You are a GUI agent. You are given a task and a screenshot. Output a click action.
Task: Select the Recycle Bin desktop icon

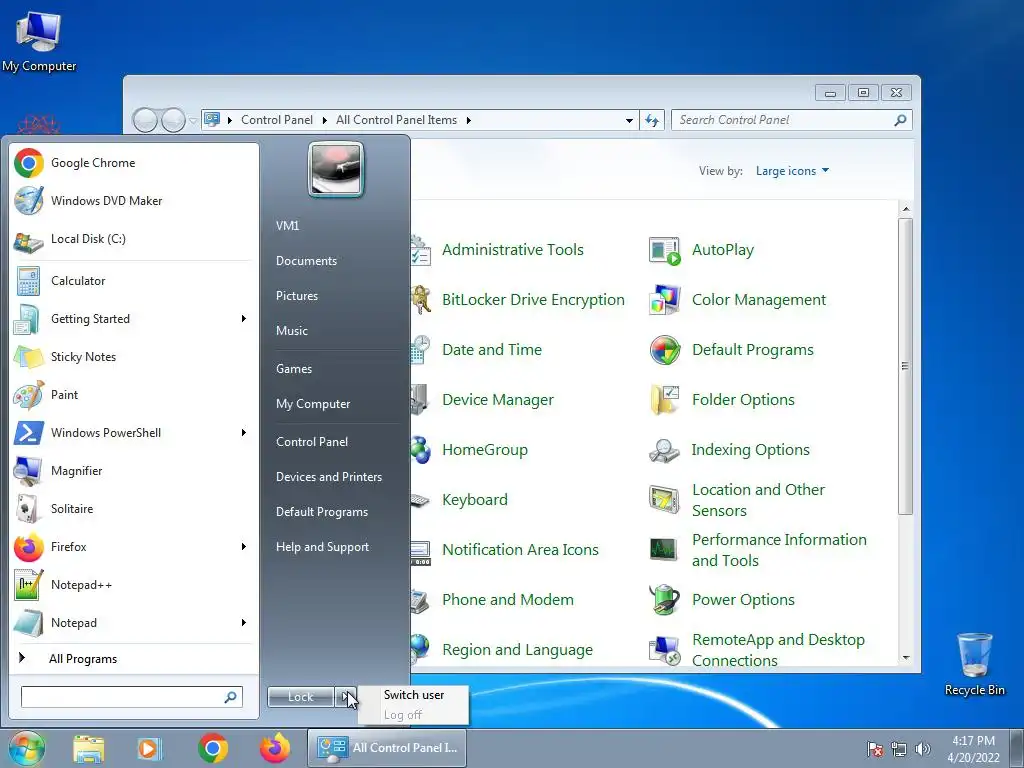coord(974,664)
